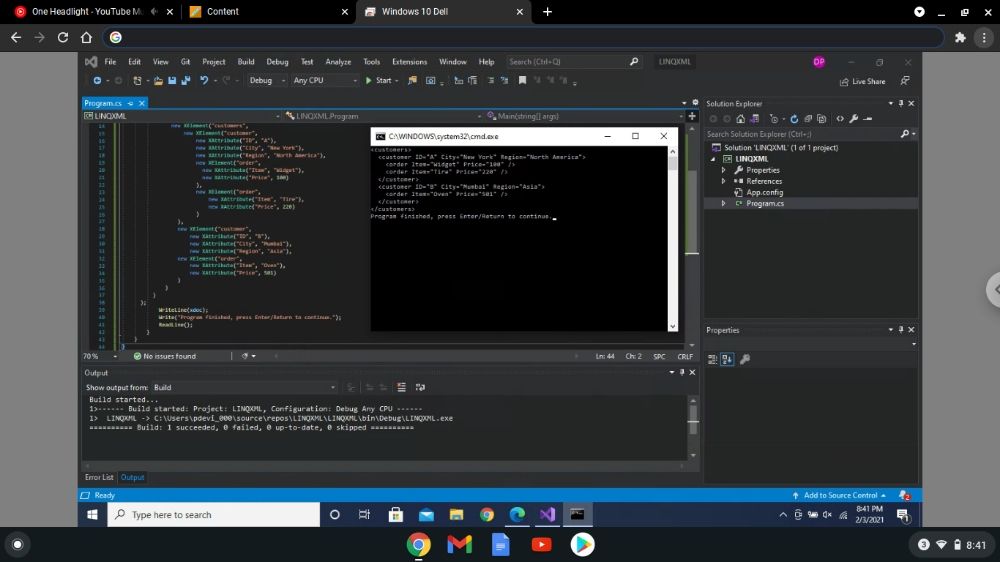Click Alphabetical sort icon in Properties panel
This screenshot has width=1000, height=562.
pos(727,359)
